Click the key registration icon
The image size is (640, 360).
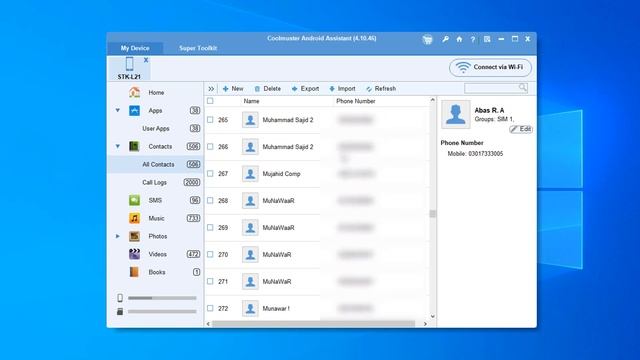tap(445, 39)
